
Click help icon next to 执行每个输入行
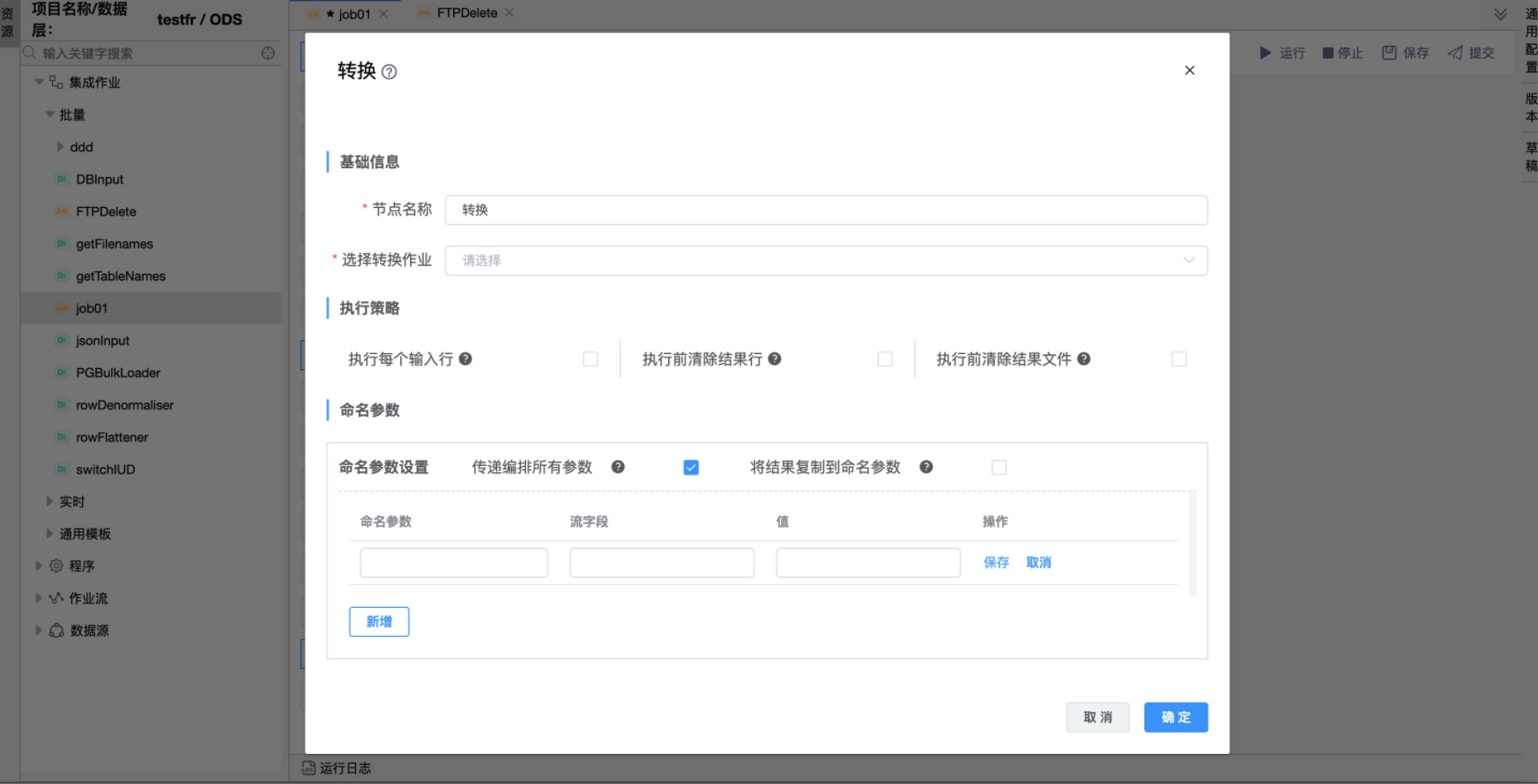(x=465, y=359)
